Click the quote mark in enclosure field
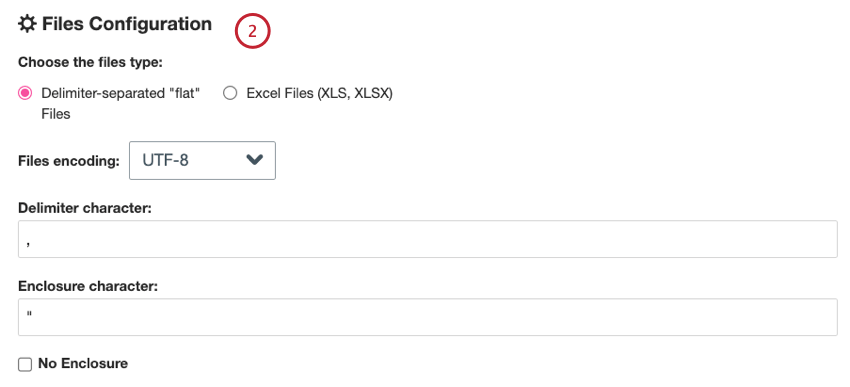This screenshot has height=387, width=850. [x=28, y=314]
